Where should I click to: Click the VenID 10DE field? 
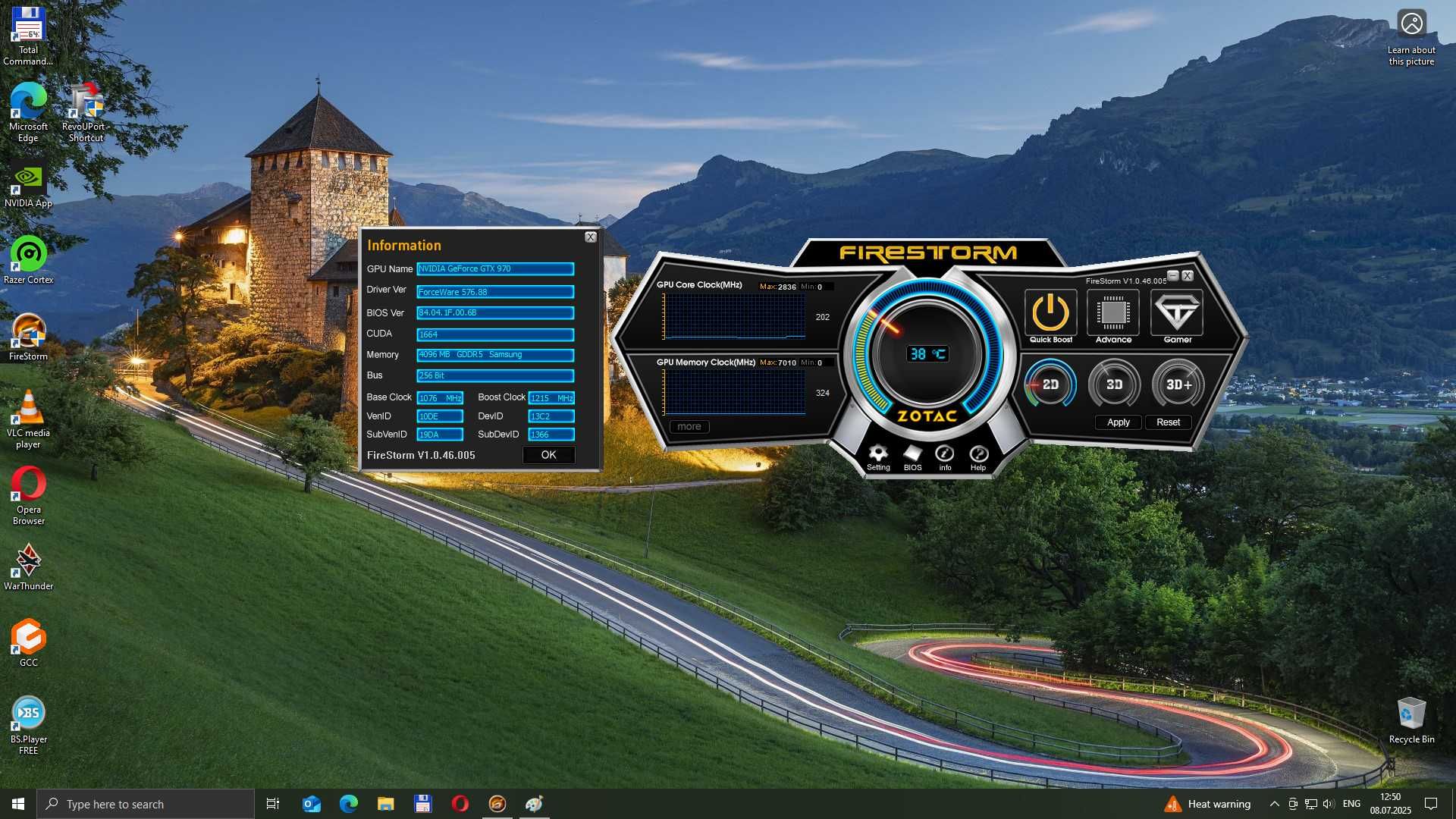click(x=440, y=416)
